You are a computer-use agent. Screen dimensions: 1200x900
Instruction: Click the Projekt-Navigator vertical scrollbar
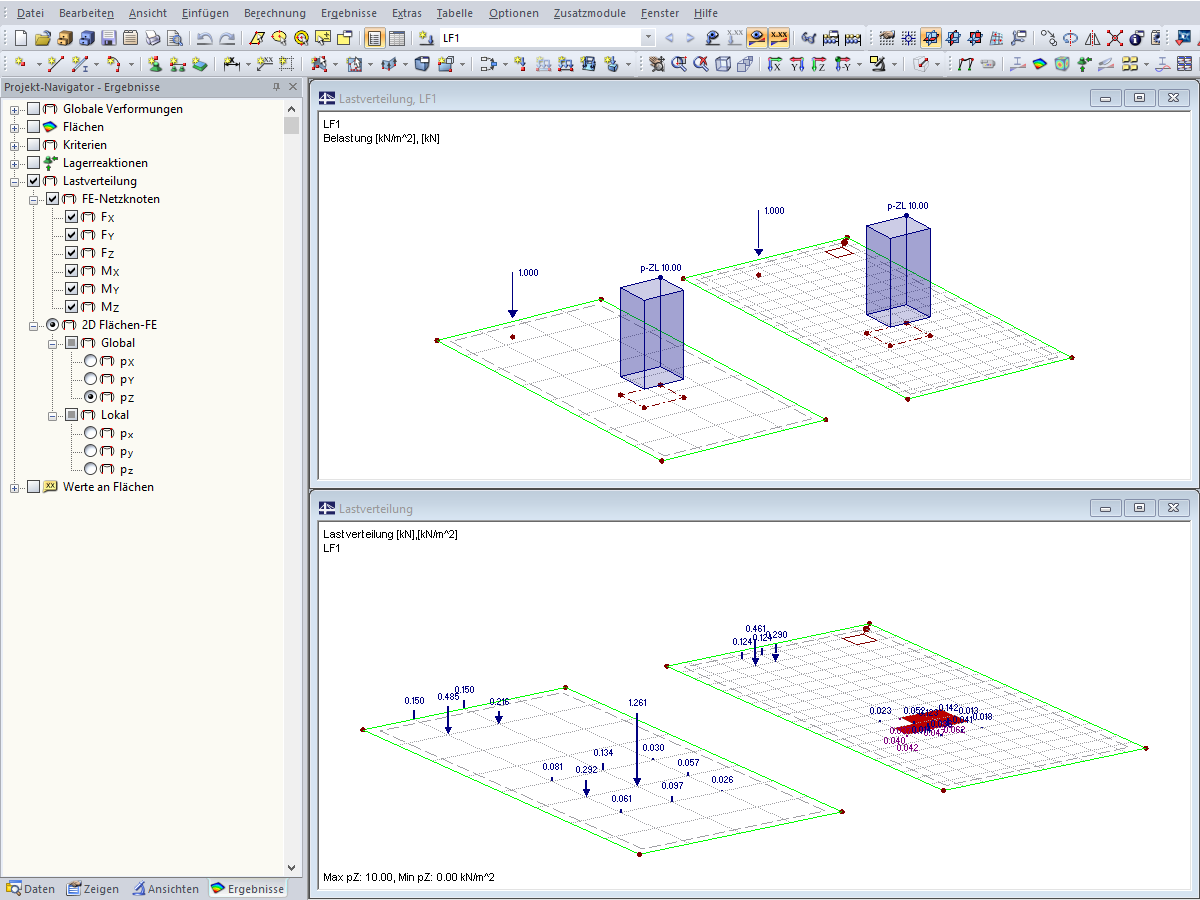pyautogui.click(x=292, y=487)
